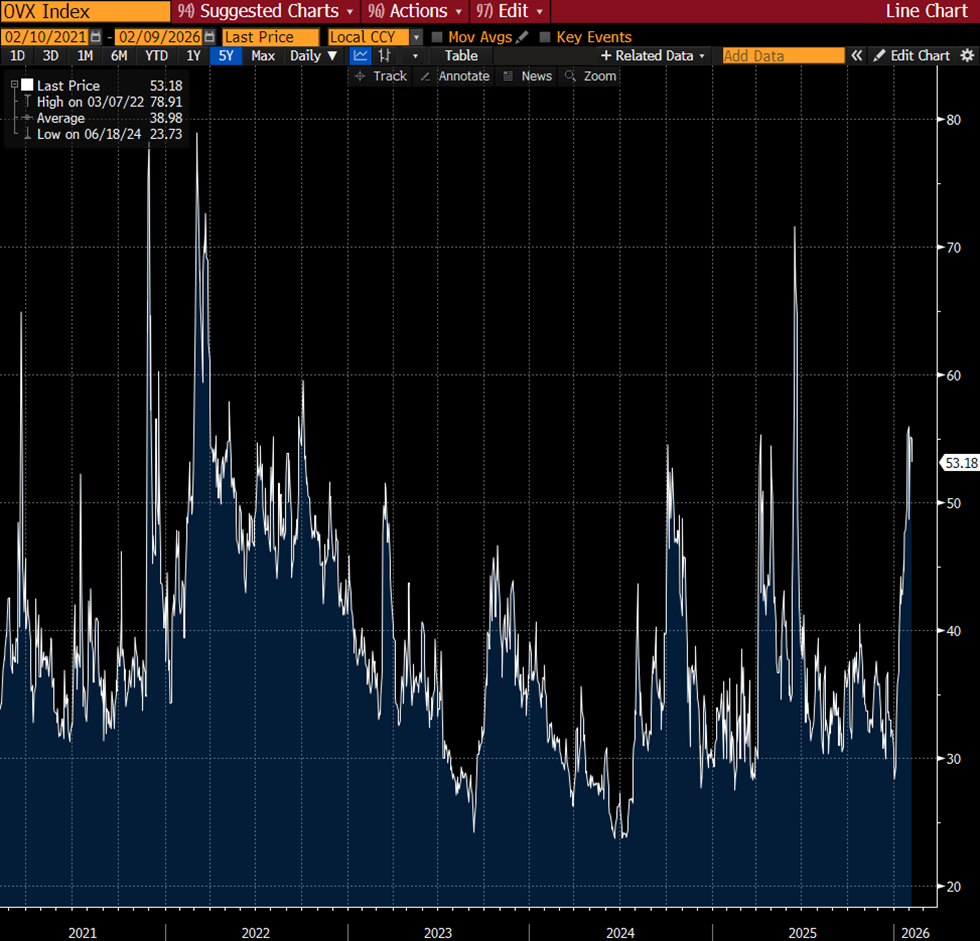Activate the Track crosshair tool

(381, 76)
